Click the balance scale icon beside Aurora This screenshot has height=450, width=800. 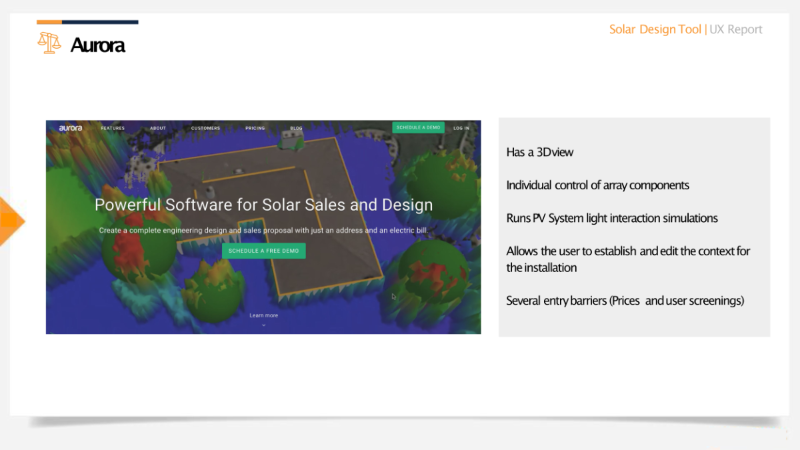click(x=49, y=43)
